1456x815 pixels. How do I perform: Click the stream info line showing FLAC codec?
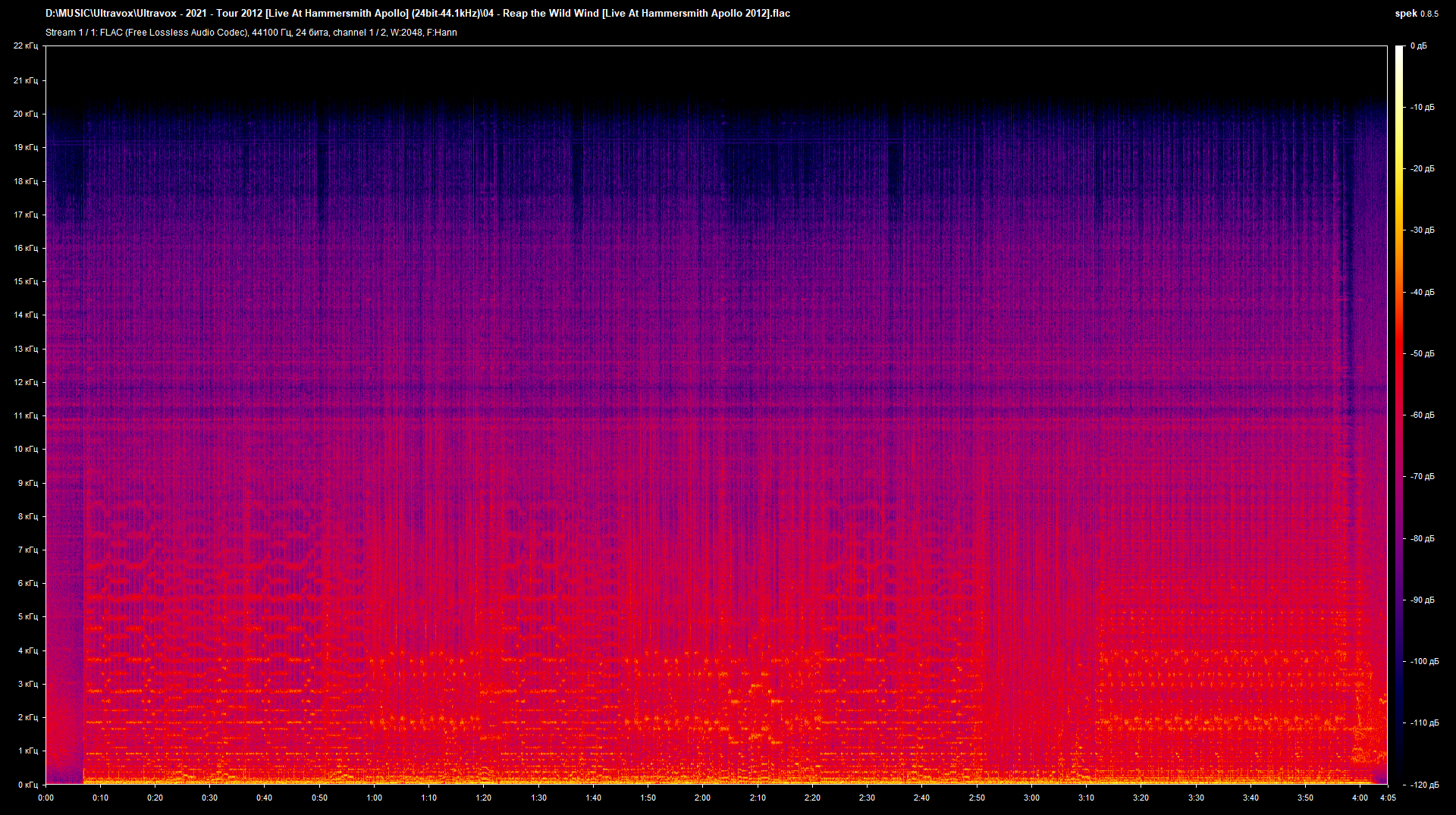click(x=251, y=33)
